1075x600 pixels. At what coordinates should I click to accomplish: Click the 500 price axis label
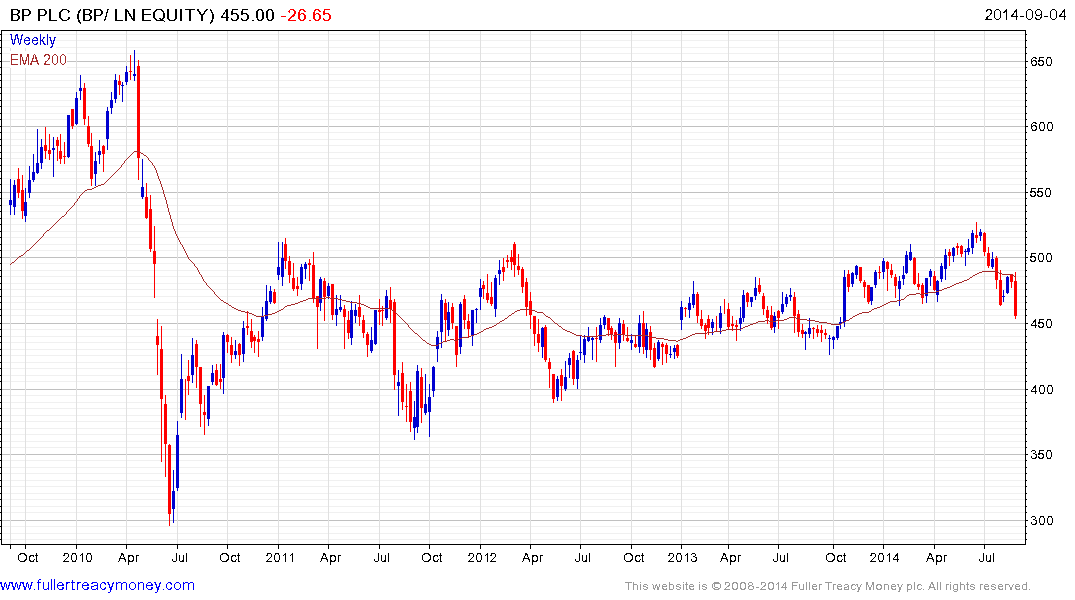click(x=1041, y=258)
